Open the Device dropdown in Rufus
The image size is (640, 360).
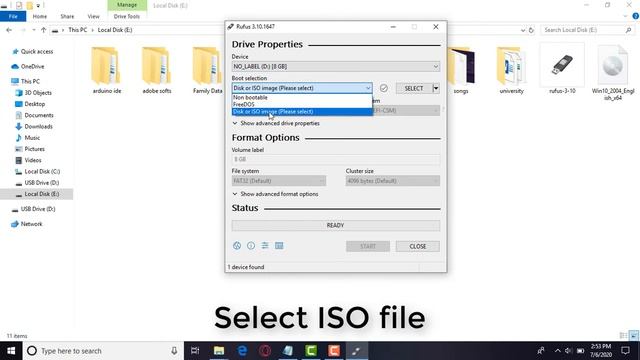click(x=336, y=66)
